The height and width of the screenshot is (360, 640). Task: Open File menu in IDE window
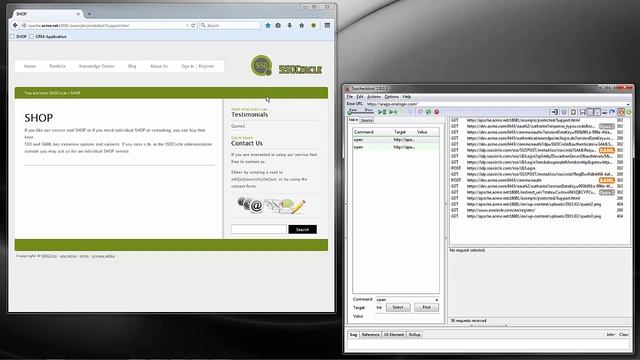coord(350,97)
